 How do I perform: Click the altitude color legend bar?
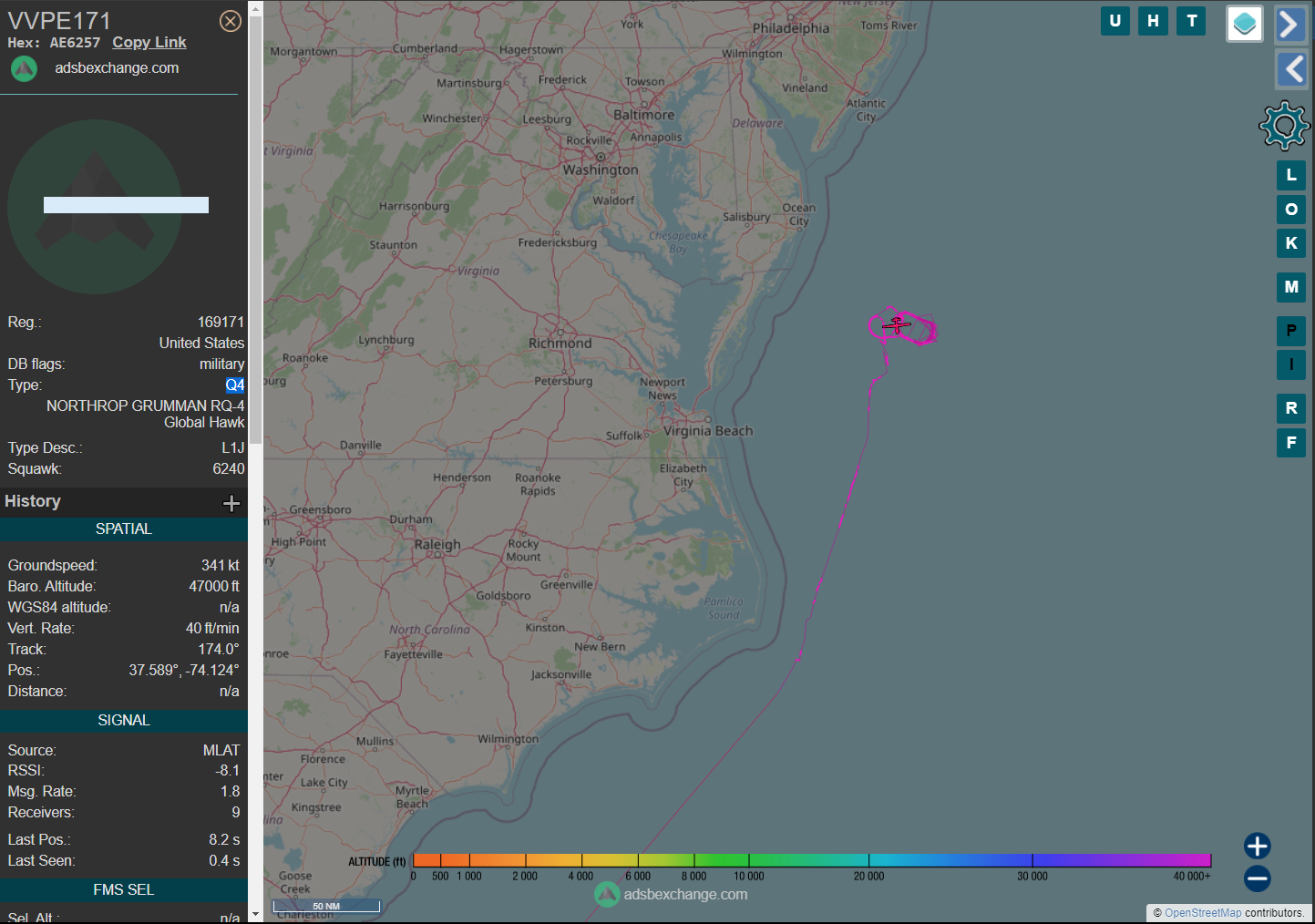coord(812,860)
